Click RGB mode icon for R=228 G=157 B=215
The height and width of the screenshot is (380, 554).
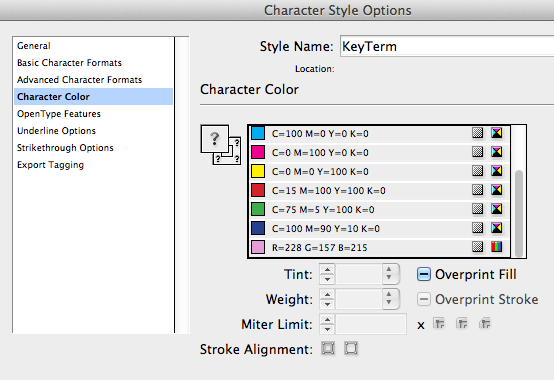(x=496, y=247)
